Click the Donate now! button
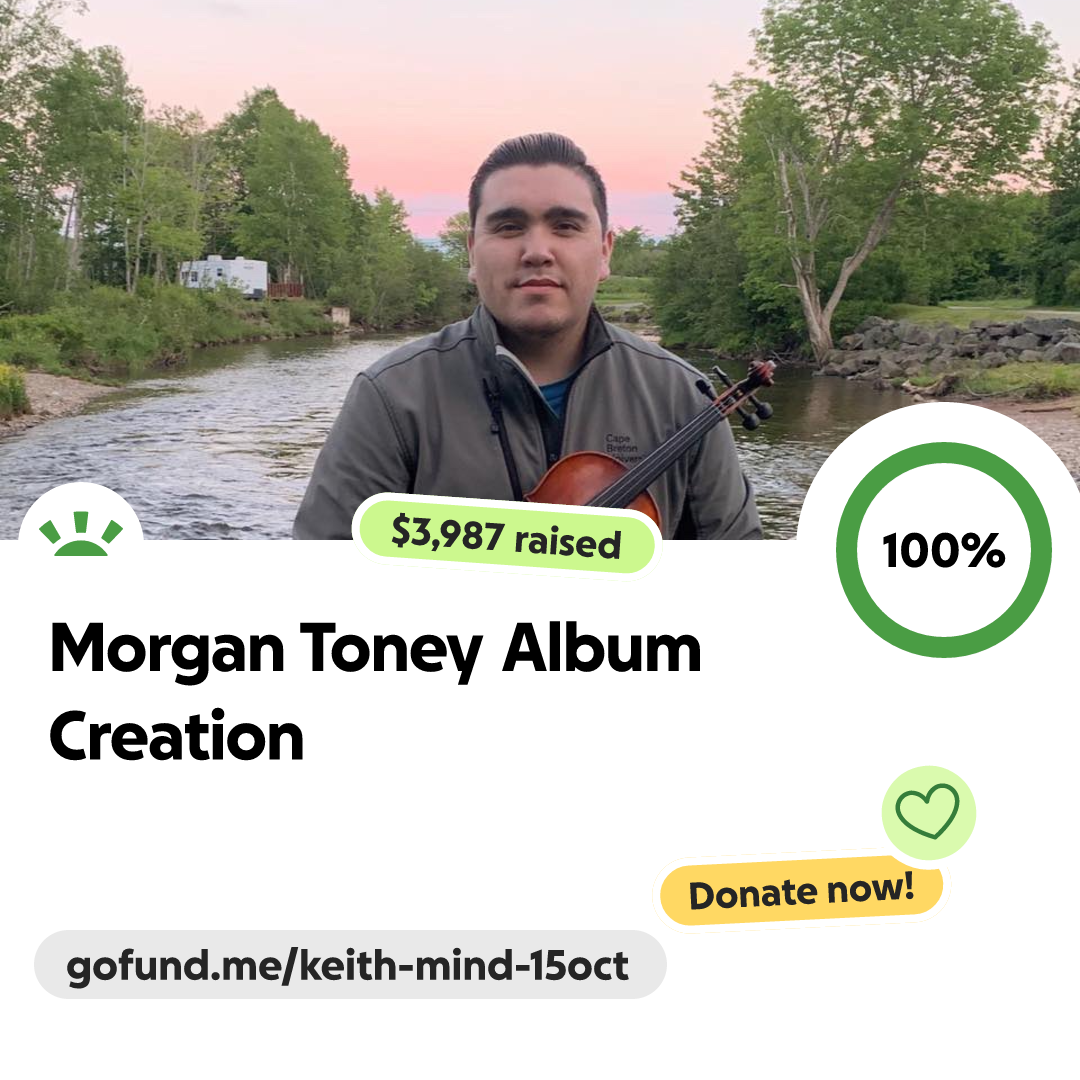This screenshot has height=1080, width=1080. click(801, 891)
